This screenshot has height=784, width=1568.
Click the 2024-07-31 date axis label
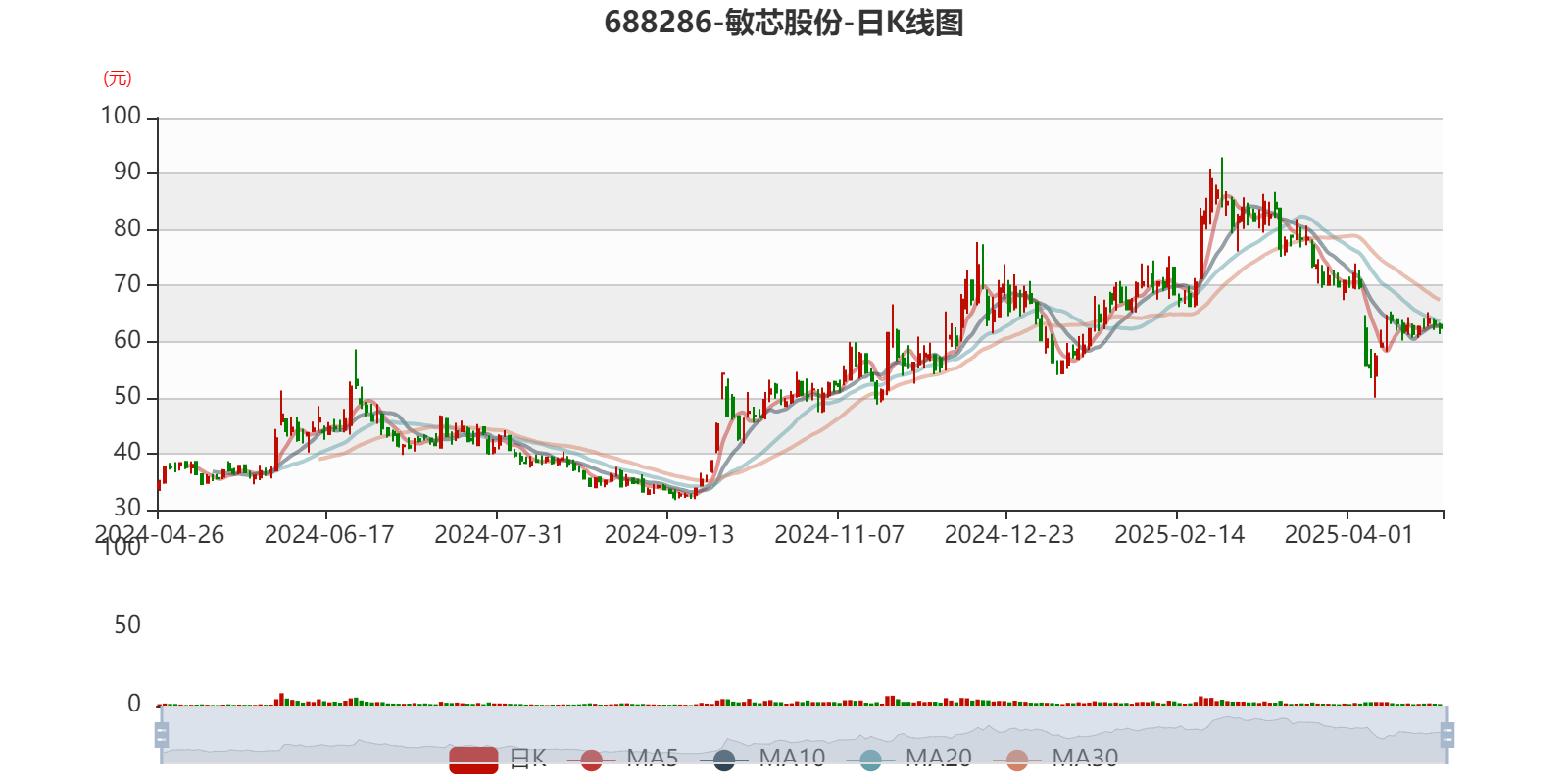pyautogui.click(x=499, y=534)
